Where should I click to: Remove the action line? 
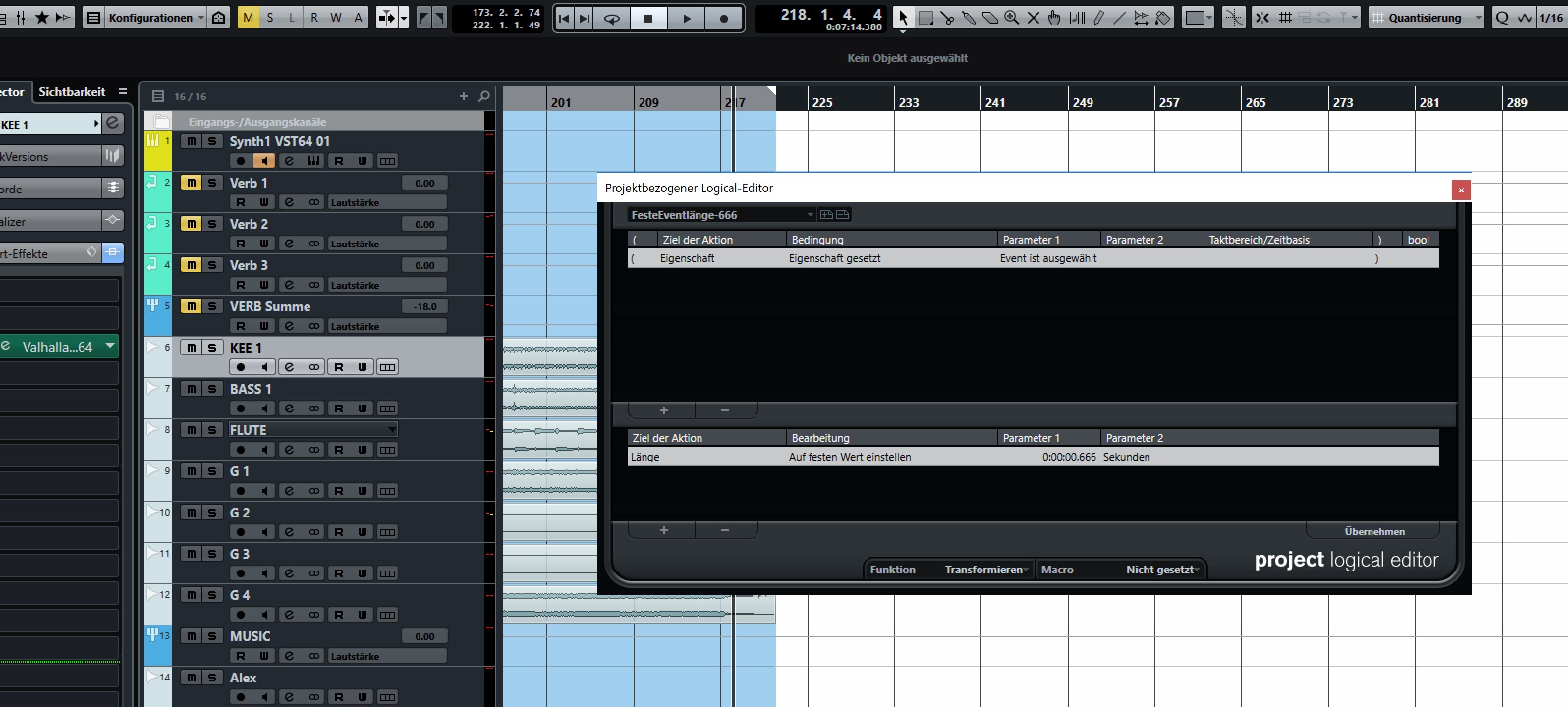click(x=725, y=531)
